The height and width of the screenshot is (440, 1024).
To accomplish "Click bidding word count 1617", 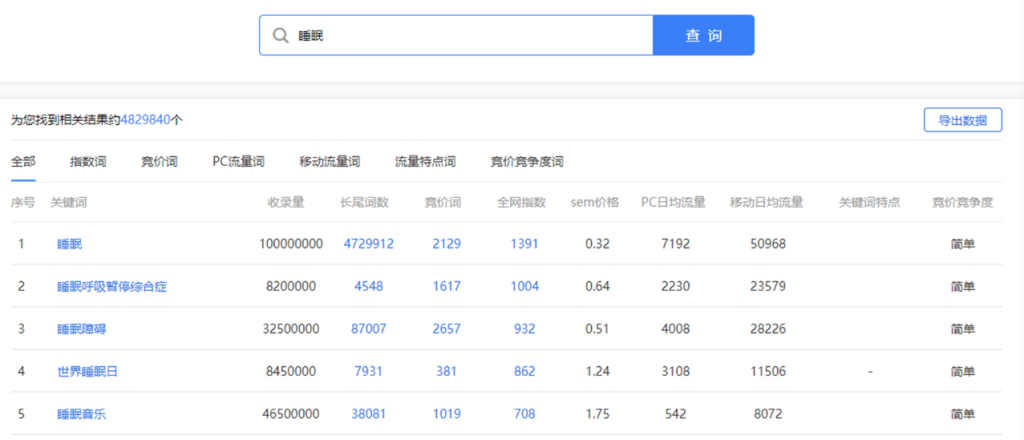I will pyautogui.click(x=446, y=287).
